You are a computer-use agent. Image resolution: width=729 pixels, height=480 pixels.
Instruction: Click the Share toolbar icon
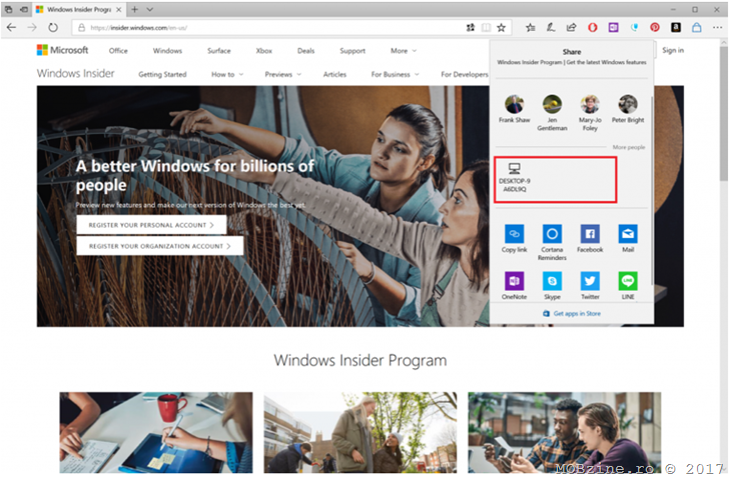point(571,27)
